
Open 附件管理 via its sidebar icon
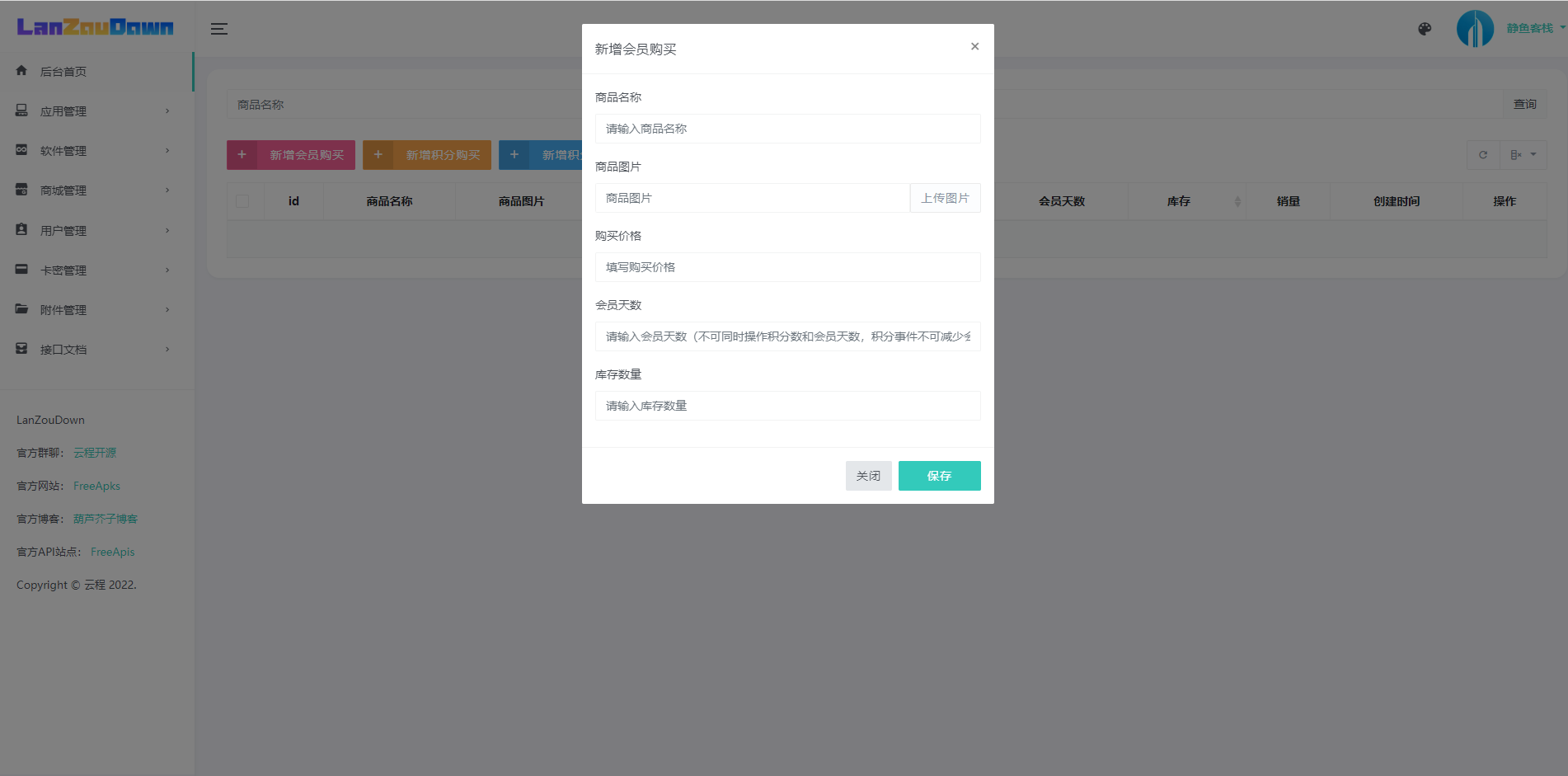(x=21, y=309)
